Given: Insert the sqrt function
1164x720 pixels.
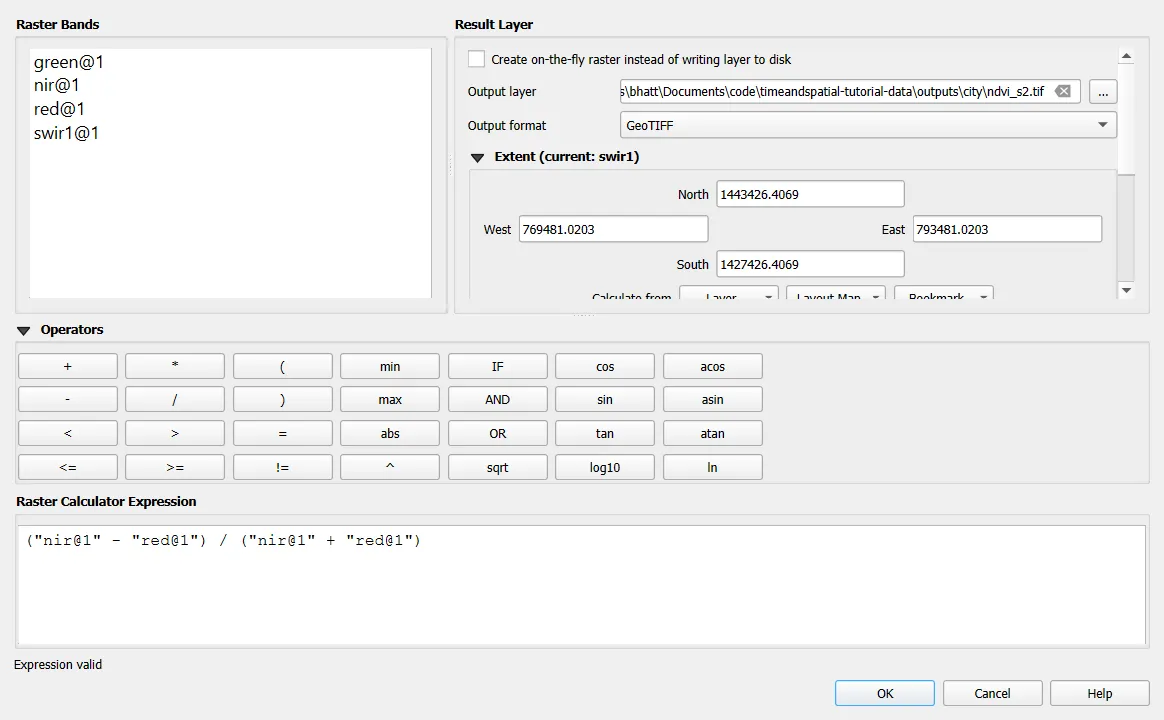Looking at the screenshot, I should [x=497, y=467].
